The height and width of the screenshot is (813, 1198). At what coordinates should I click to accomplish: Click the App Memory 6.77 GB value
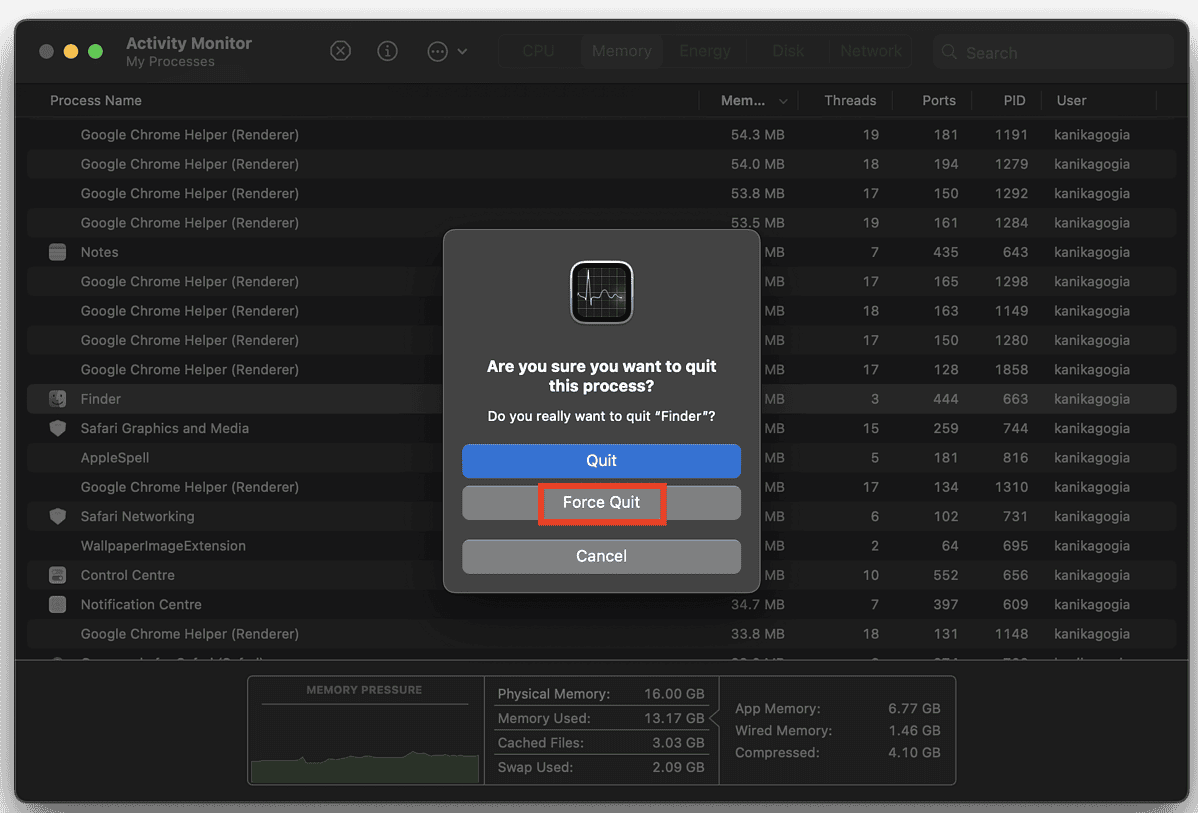[914, 708]
